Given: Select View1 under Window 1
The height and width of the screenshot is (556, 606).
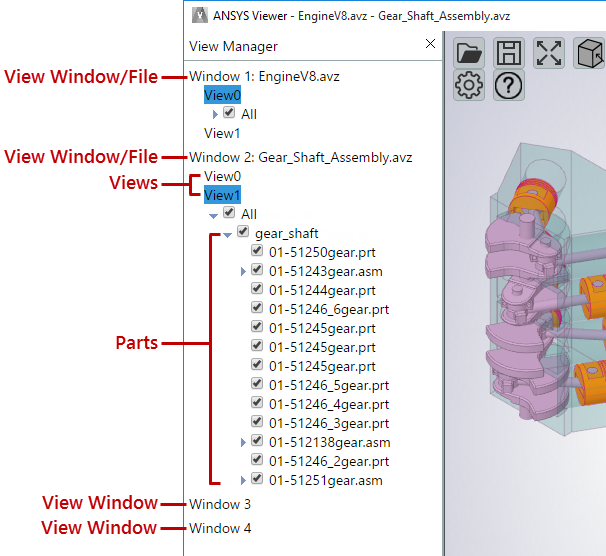Looking at the screenshot, I should 222,133.
